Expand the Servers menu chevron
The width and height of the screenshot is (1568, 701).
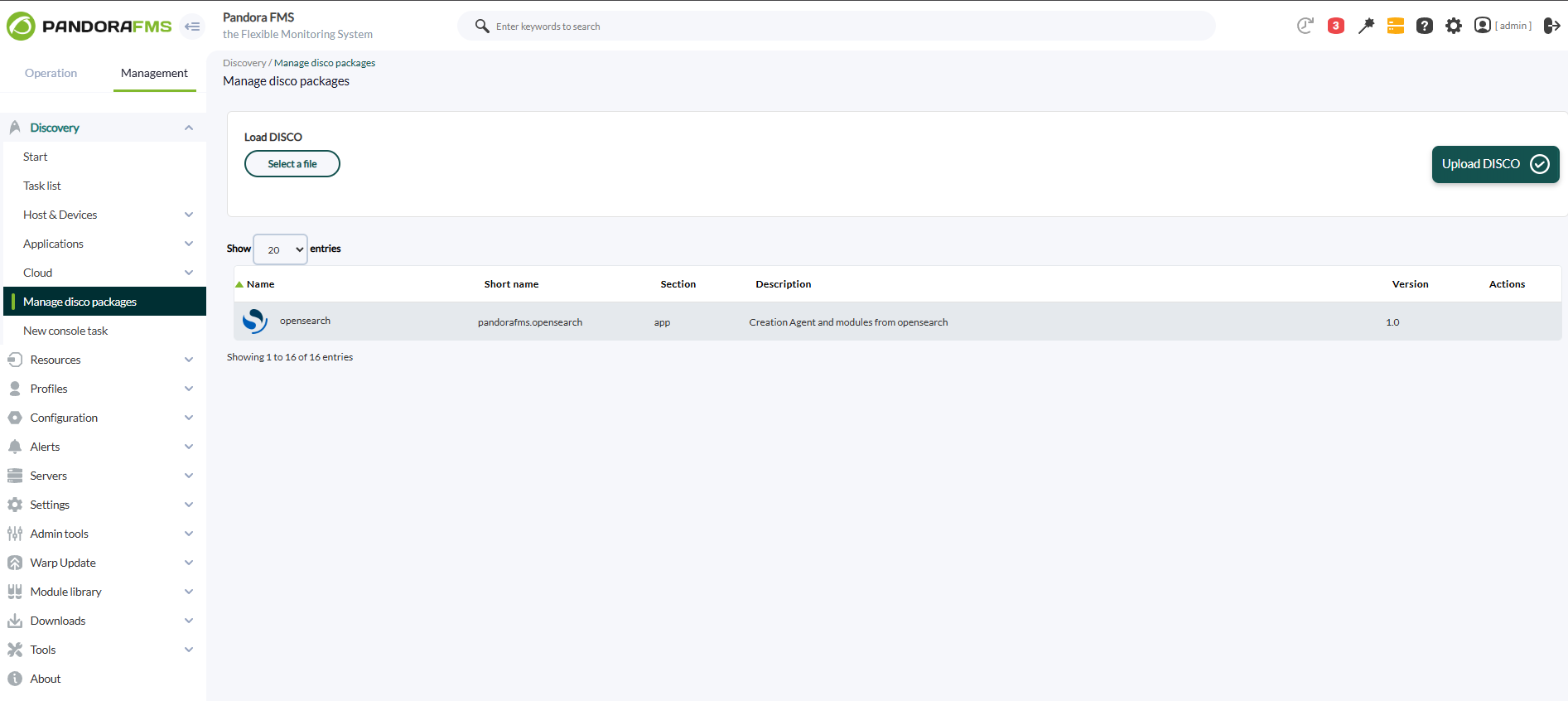point(189,476)
